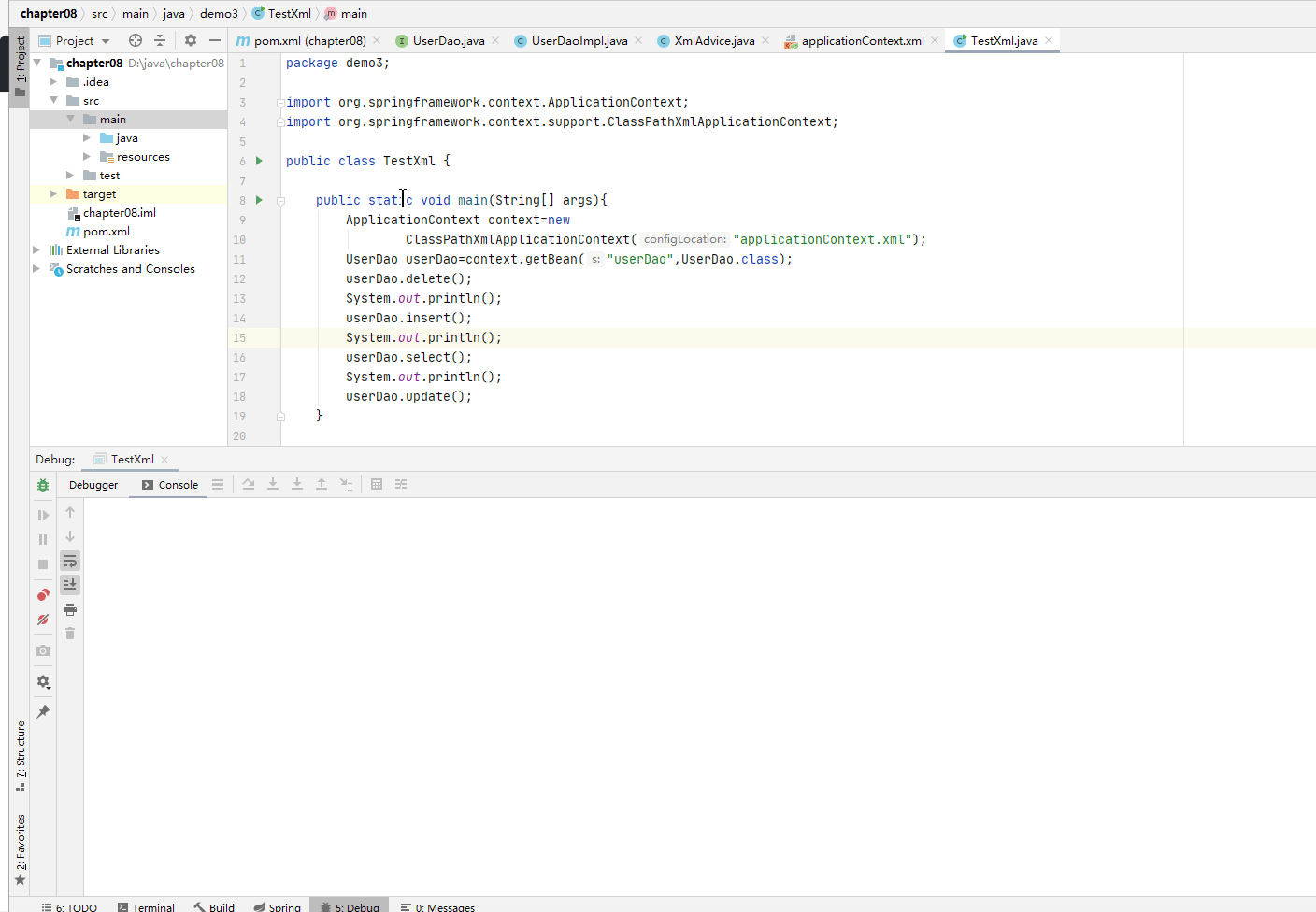Image resolution: width=1316 pixels, height=912 pixels.
Task: Click the Rerun debug bug icon
Action: click(x=43, y=485)
